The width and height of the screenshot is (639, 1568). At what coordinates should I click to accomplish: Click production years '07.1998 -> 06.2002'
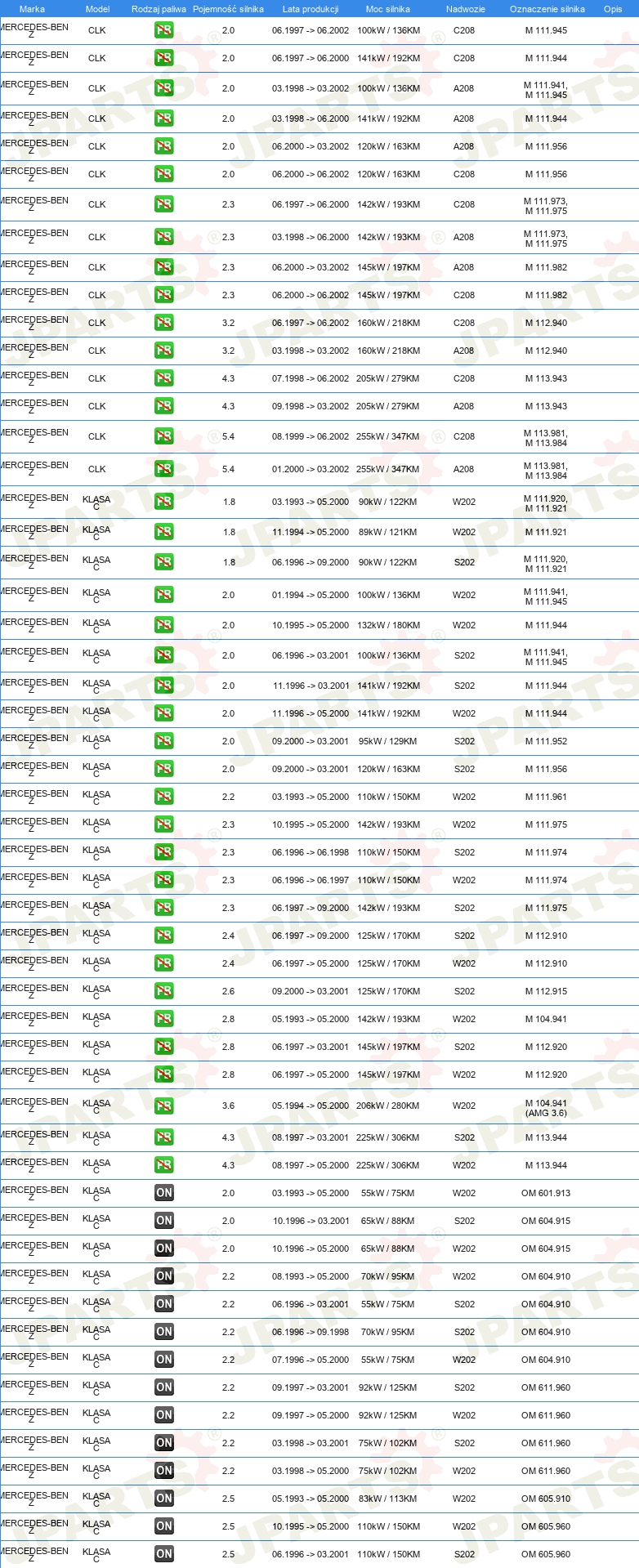(x=311, y=378)
